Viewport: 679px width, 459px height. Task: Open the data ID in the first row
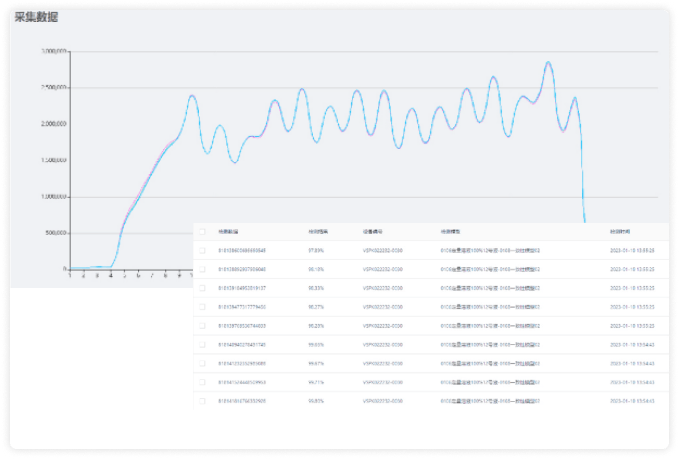[242, 250]
